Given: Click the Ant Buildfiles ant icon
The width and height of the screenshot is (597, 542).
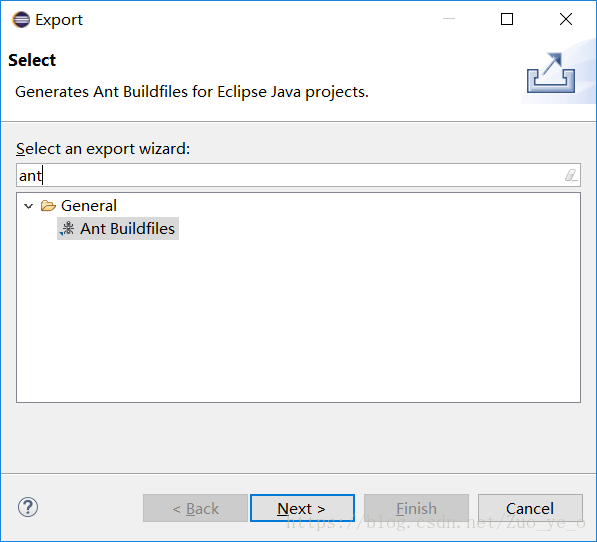Looking at the screenshot, I should [x=67, y=228].
